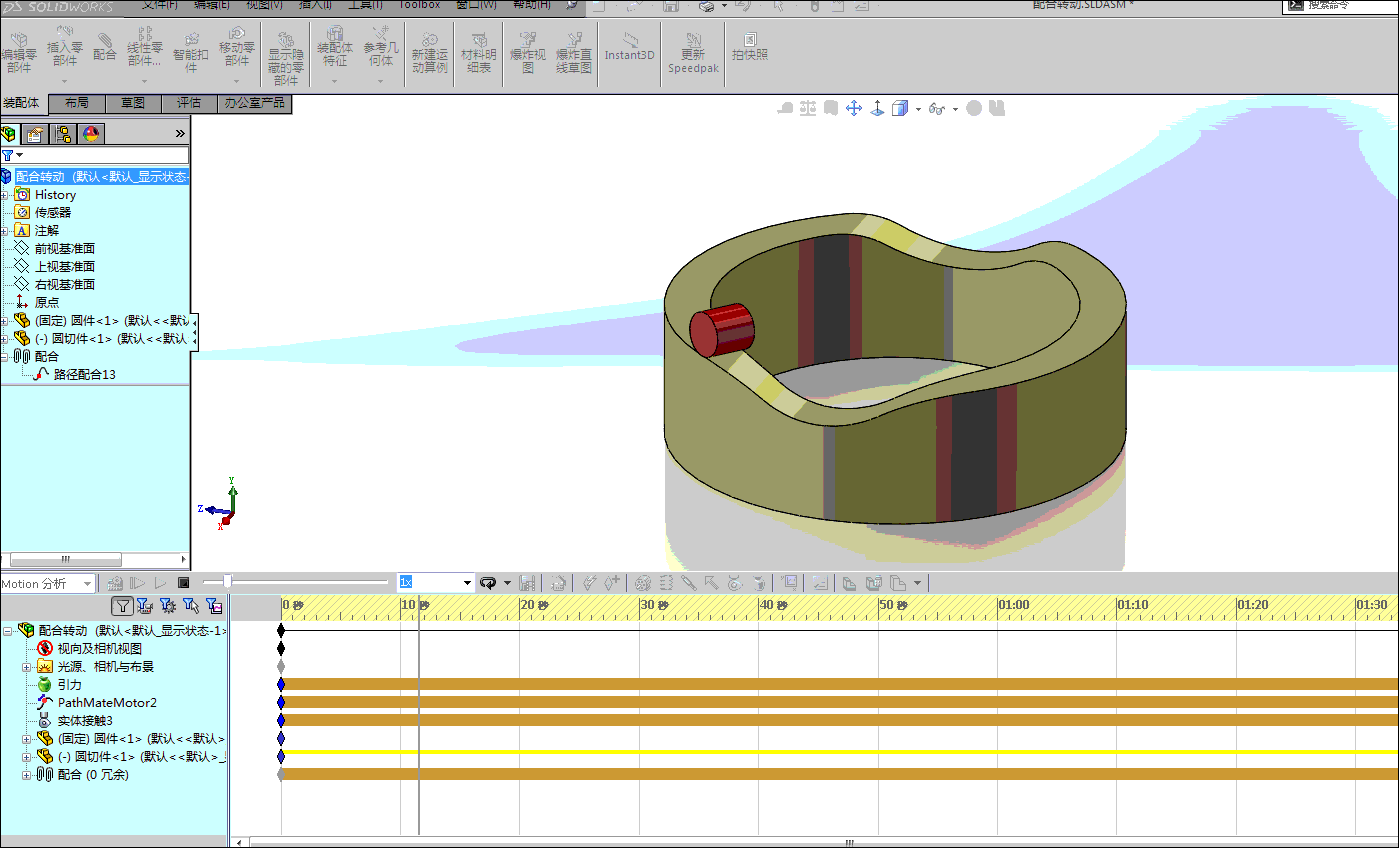Click the 引力 gravity apple icon
Screen dimensions: 1399x848
click(44, 685)
